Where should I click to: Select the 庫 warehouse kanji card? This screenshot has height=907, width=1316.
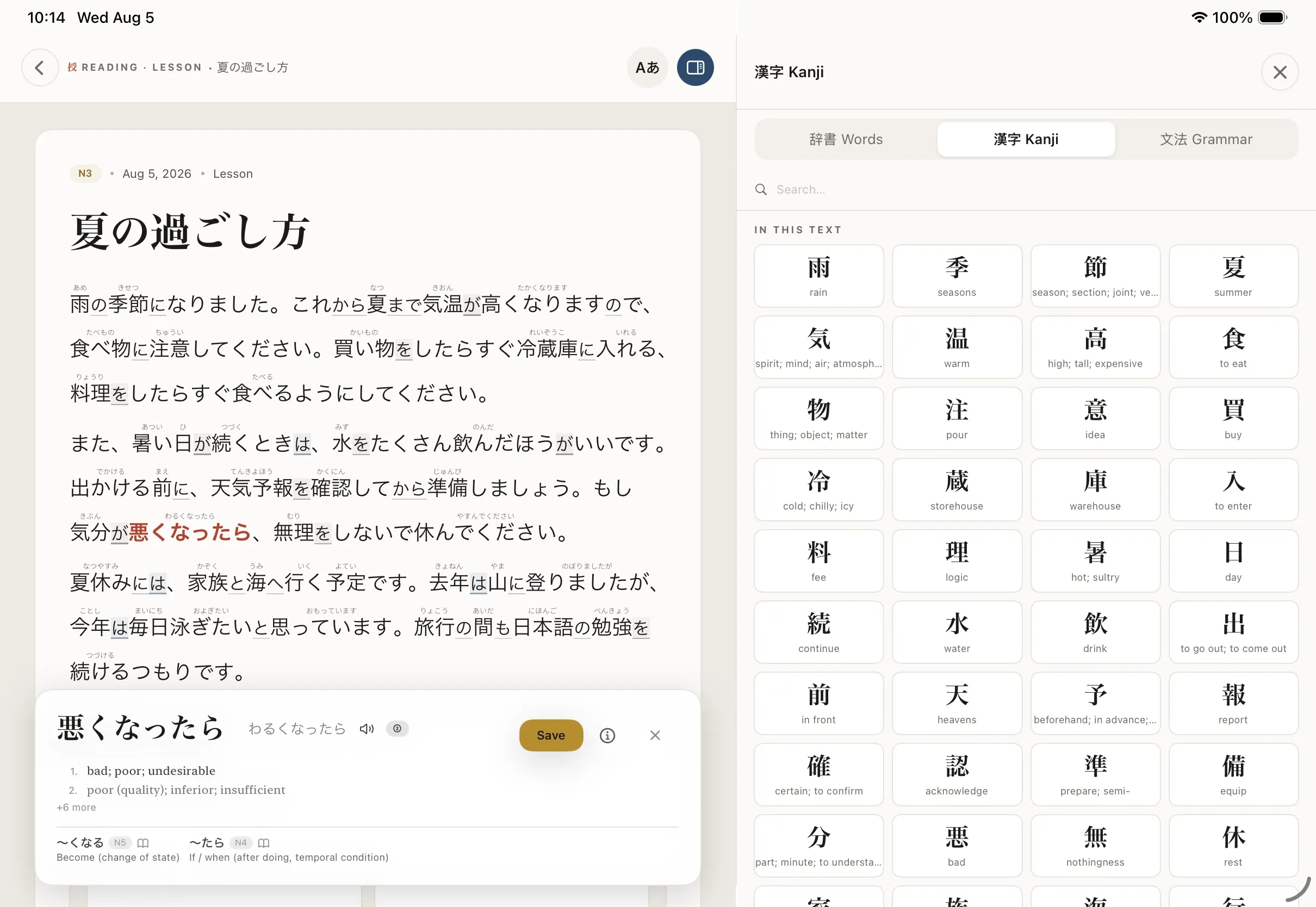(x=1096, y=490)
